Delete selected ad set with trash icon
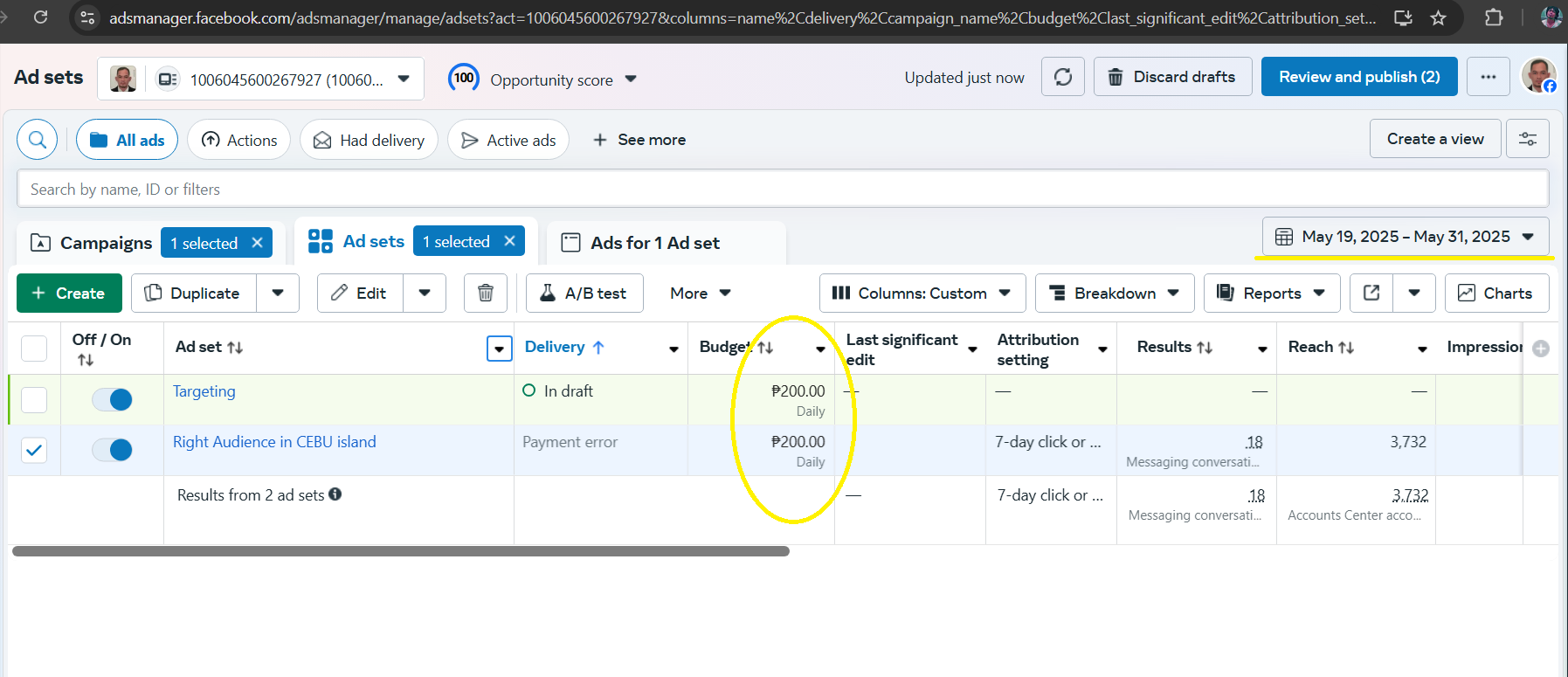Image resolution: width=1568 pixels, height=677 pixels. tap(486, 294)
